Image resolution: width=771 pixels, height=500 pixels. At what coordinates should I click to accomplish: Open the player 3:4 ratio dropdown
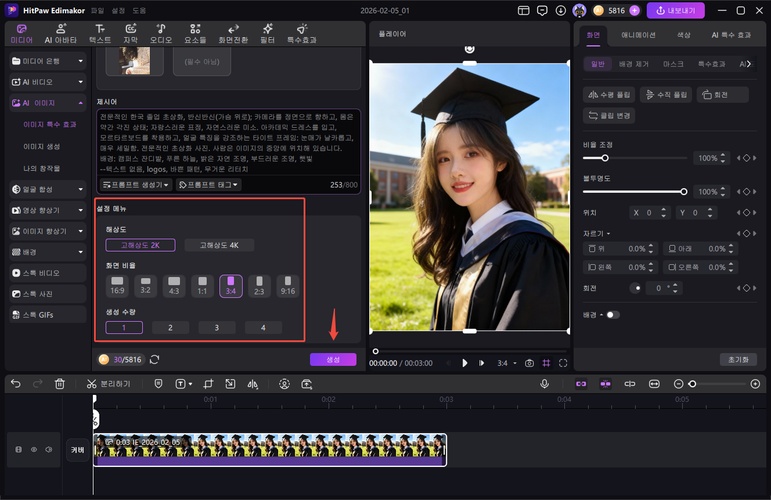(x=506, y=363)
